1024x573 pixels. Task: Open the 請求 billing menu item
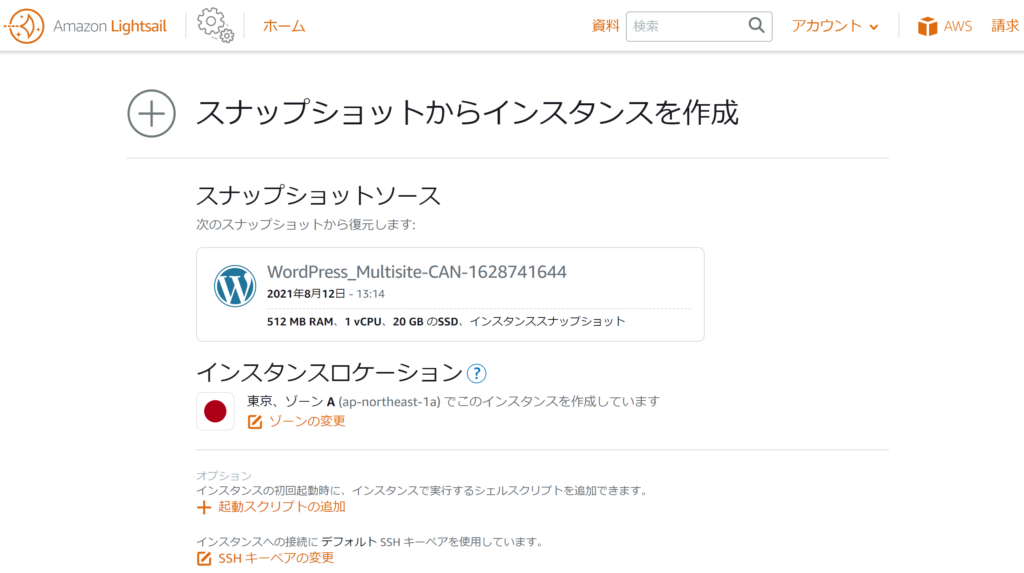(1005, 26)
